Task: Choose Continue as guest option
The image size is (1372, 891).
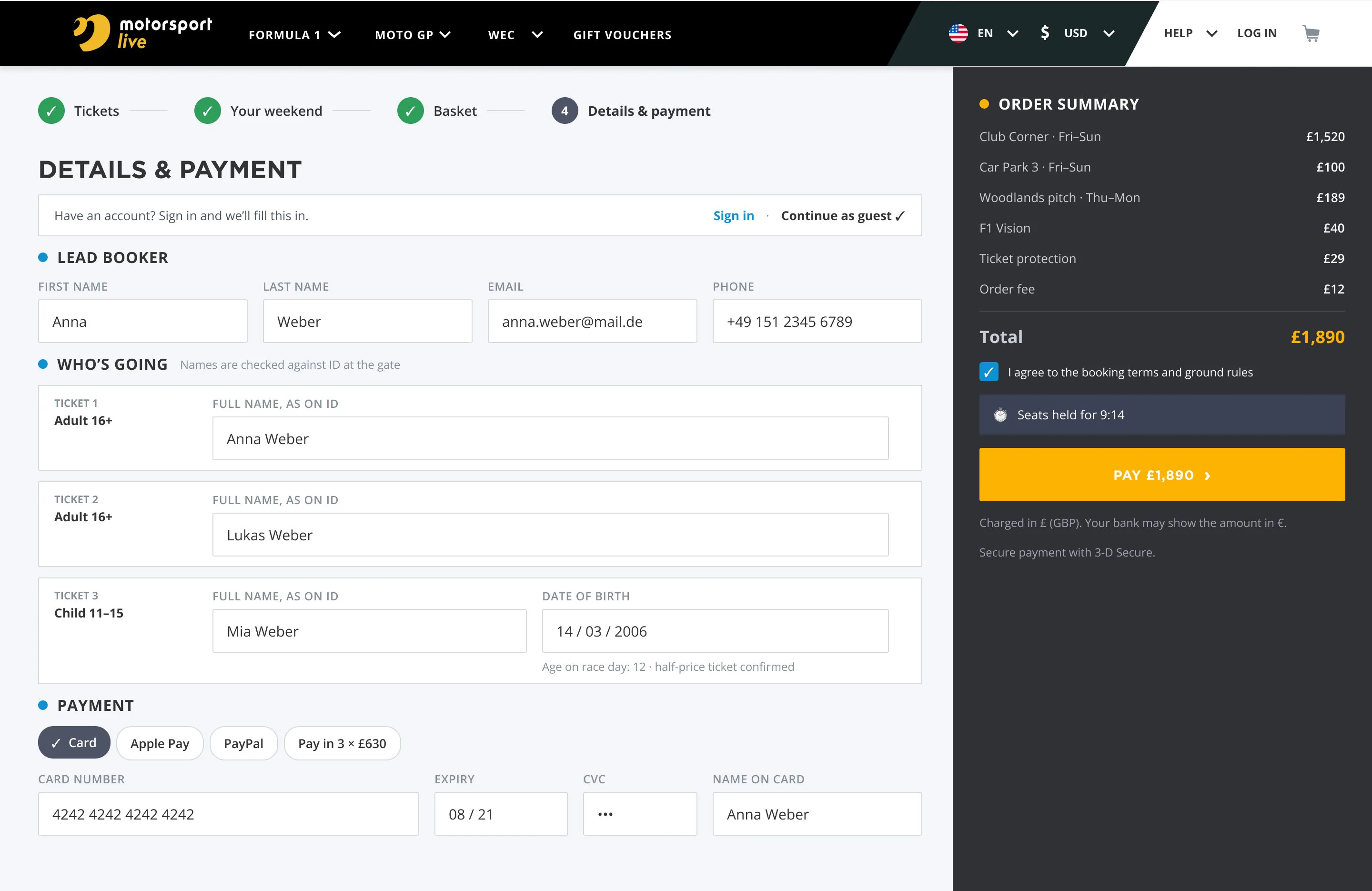Action: (843, 216)
